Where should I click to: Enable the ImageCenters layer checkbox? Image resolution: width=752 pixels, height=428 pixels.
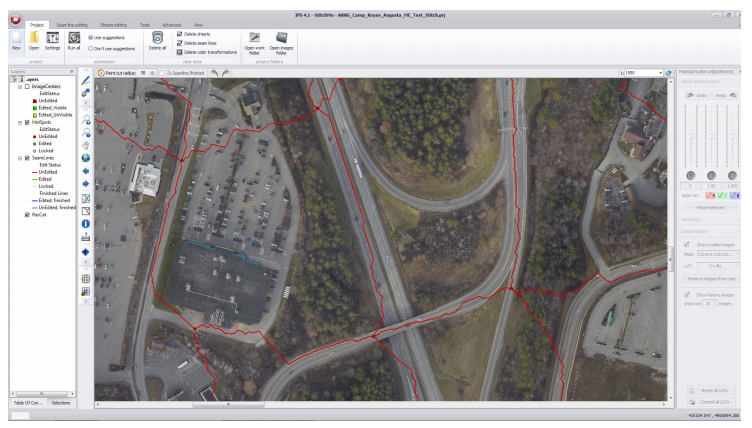point(26,87)
